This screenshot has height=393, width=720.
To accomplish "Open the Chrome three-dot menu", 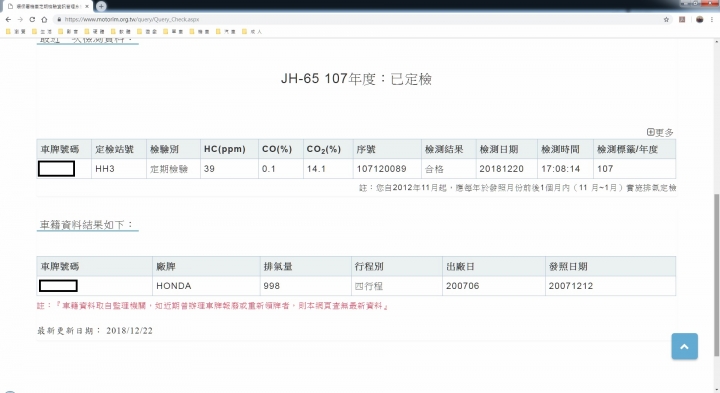I will 712,20.
